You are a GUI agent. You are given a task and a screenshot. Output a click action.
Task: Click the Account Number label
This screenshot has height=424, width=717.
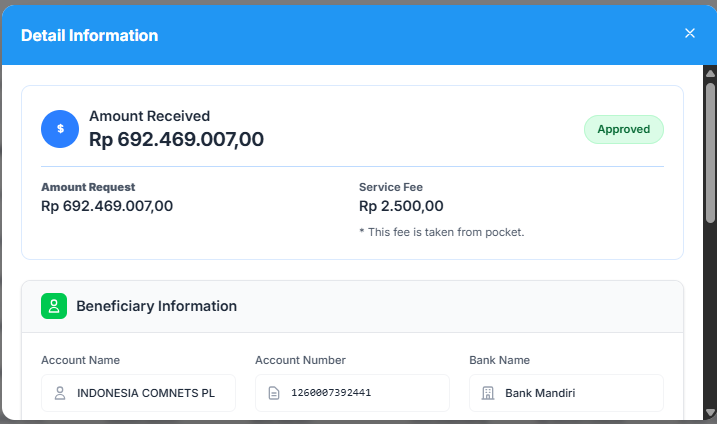click(x=300, y=360)
